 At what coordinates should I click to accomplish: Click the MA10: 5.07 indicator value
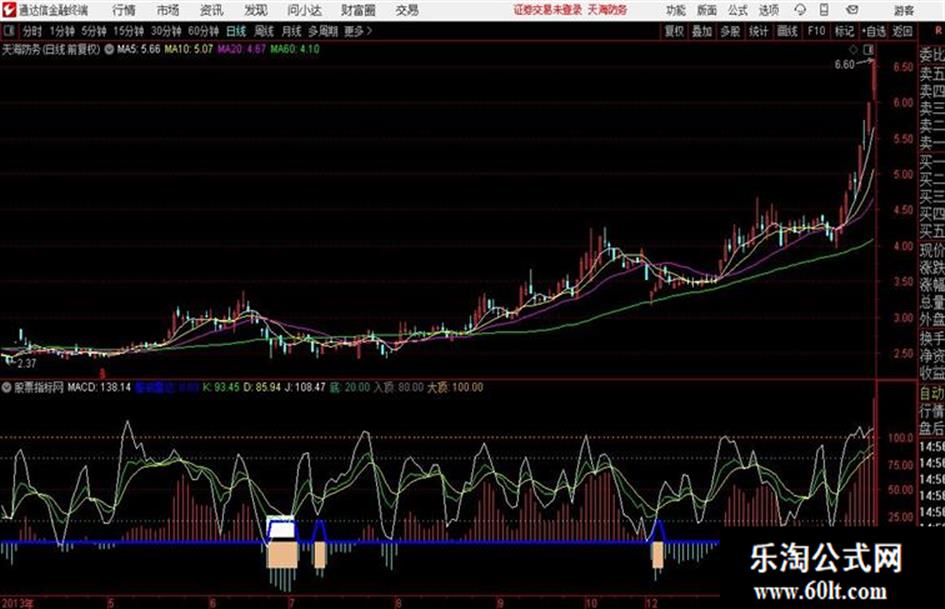[x=189, y=49]
